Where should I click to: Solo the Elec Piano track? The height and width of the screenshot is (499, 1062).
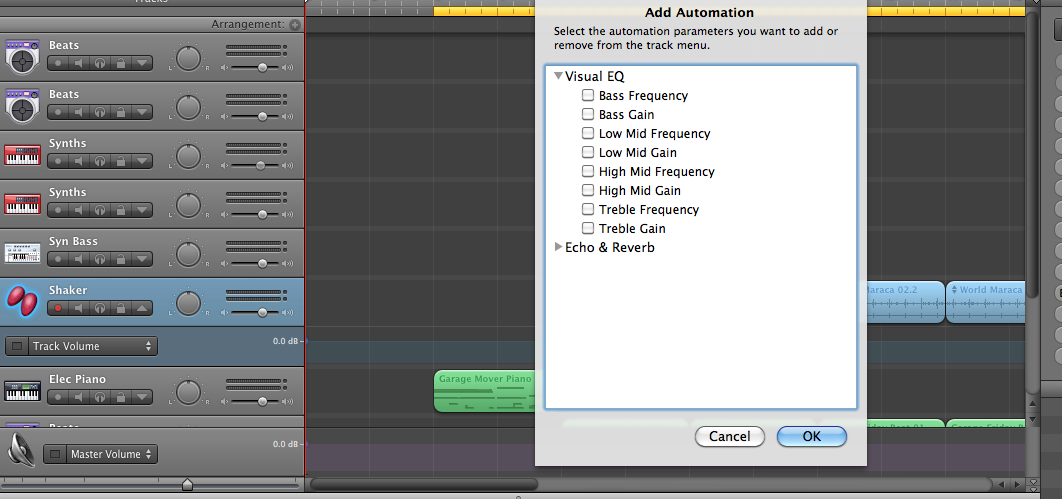[100, 397]
